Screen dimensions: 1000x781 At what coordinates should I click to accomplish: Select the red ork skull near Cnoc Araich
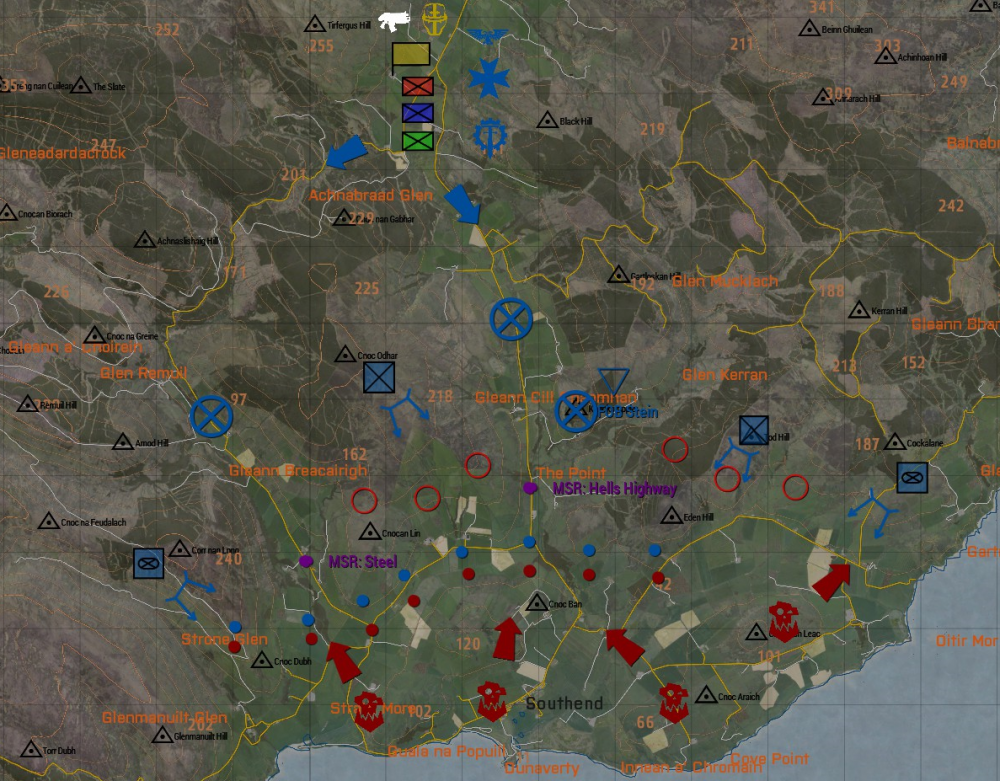pos(672,703)
